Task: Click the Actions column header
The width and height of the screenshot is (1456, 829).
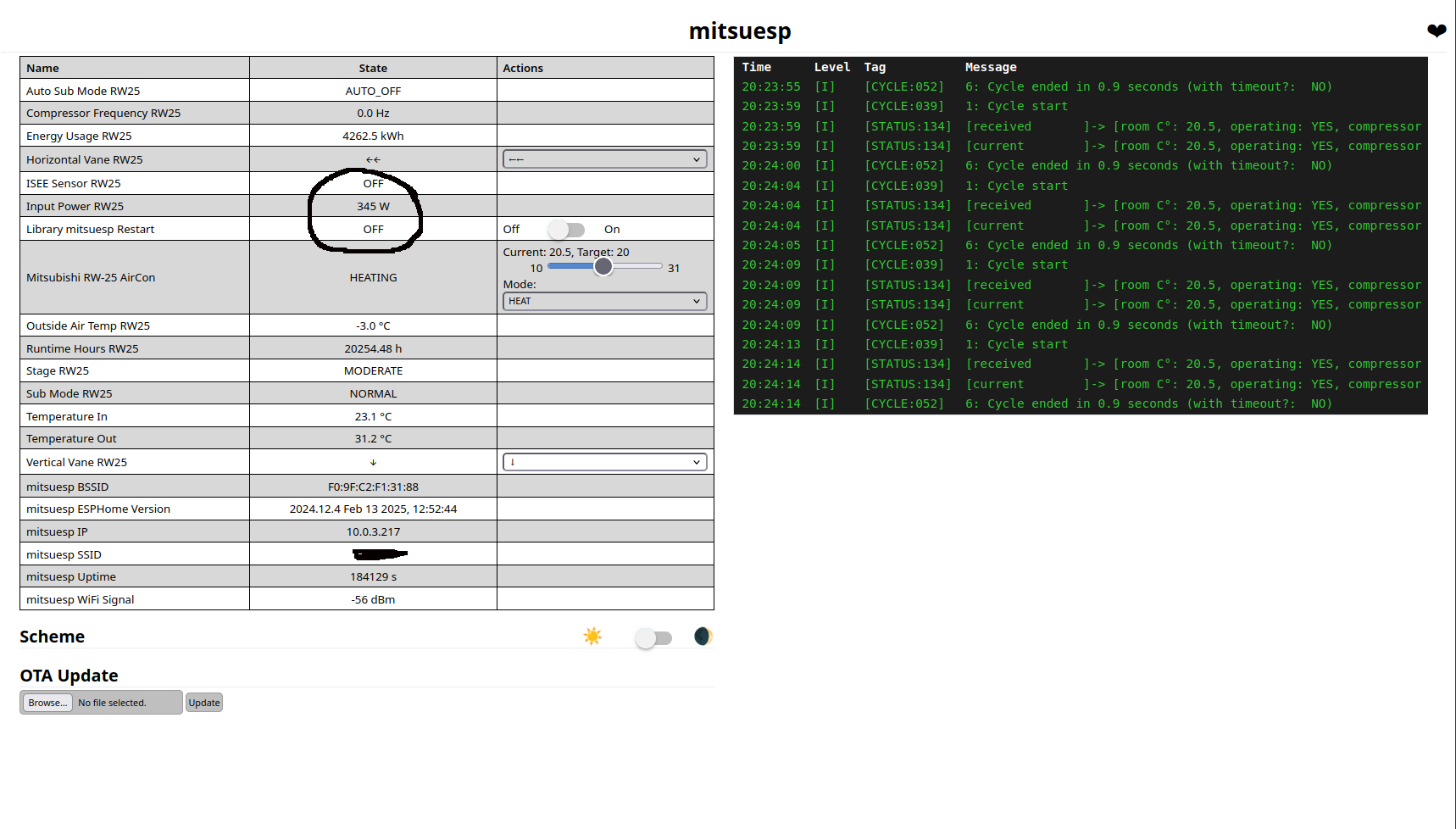Action: [523, 68]
